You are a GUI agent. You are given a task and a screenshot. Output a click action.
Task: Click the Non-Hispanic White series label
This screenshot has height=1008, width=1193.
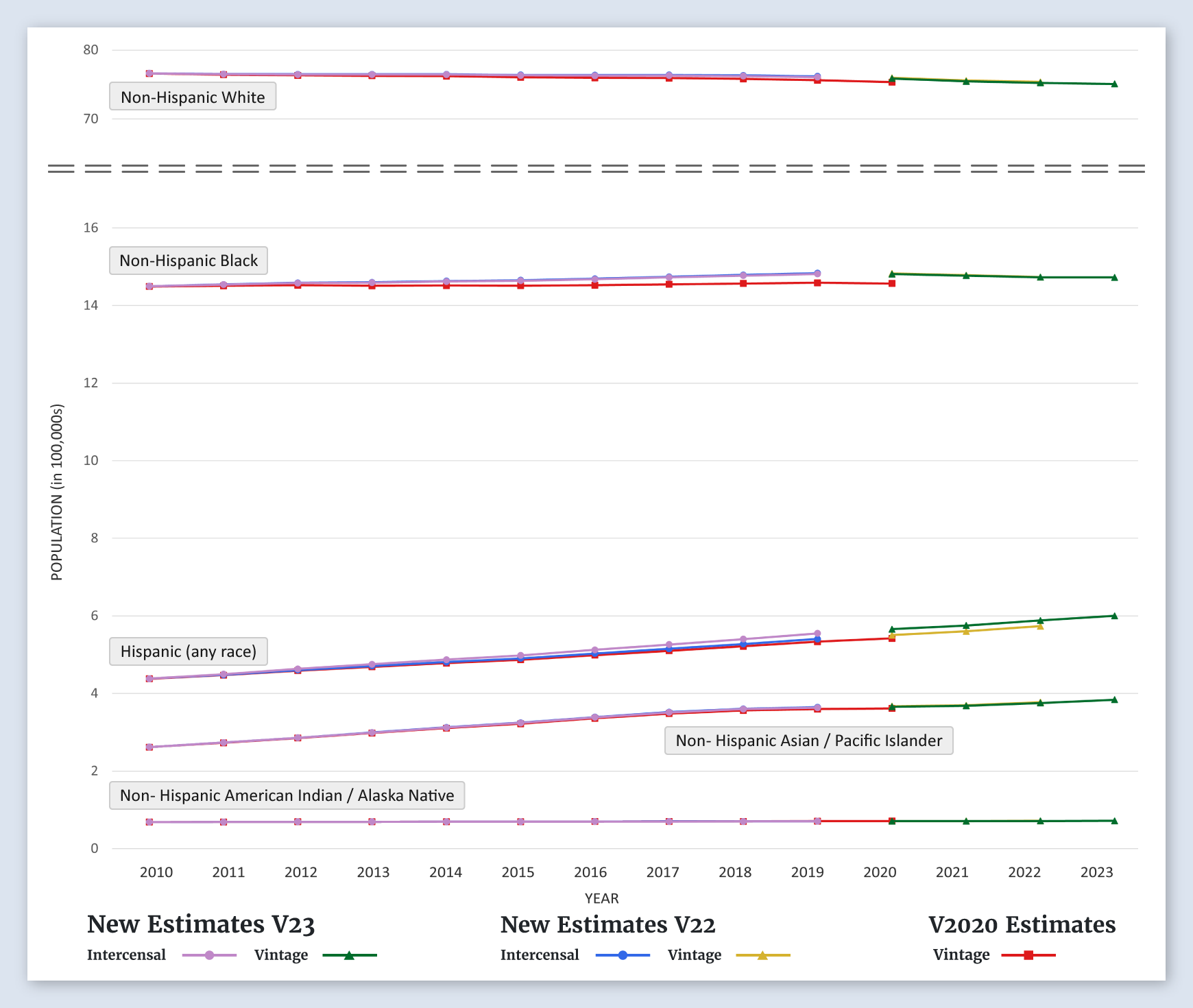[x=193, y=97]
